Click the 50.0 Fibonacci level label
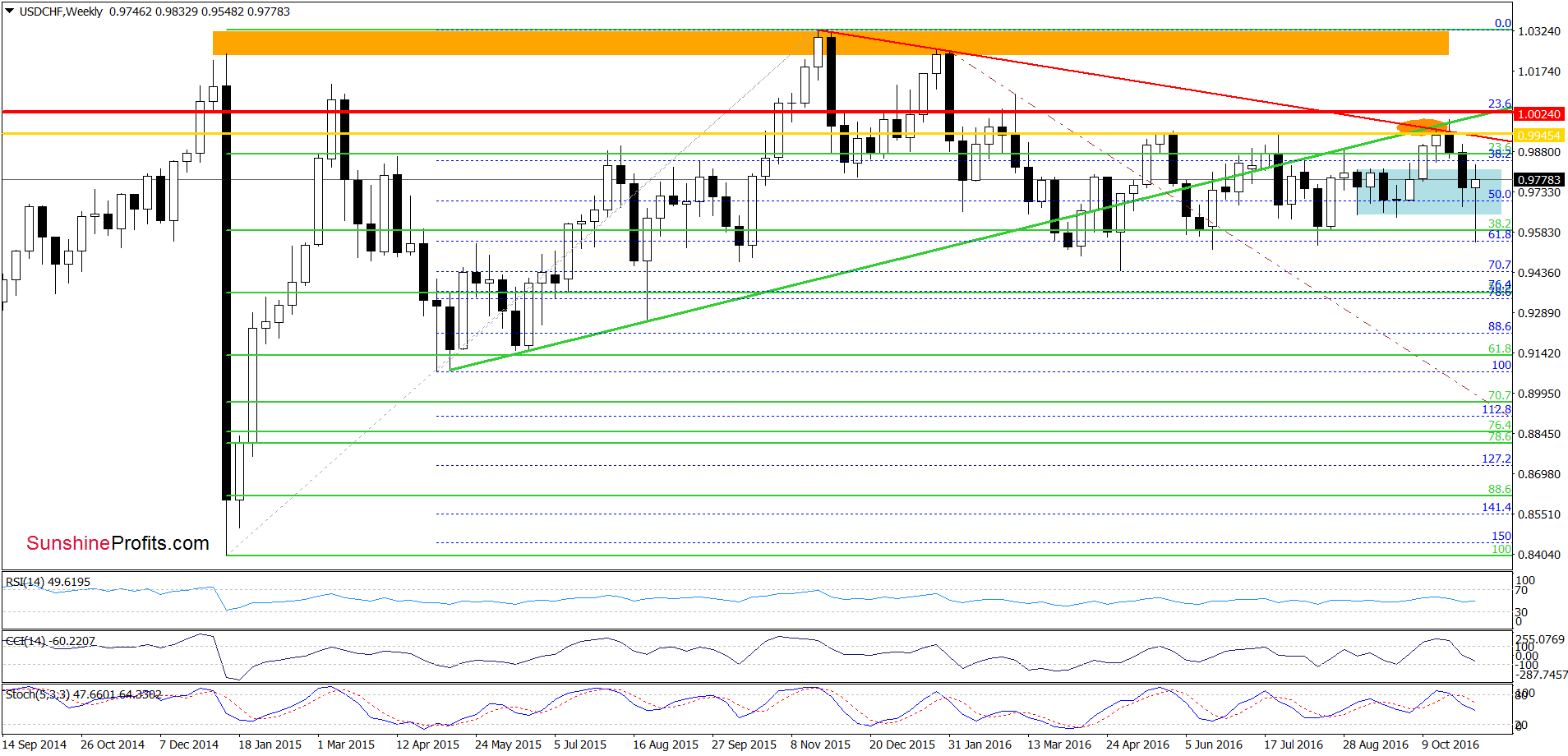Screen dimensions: 1568x756 click(x=1499, y=195)
